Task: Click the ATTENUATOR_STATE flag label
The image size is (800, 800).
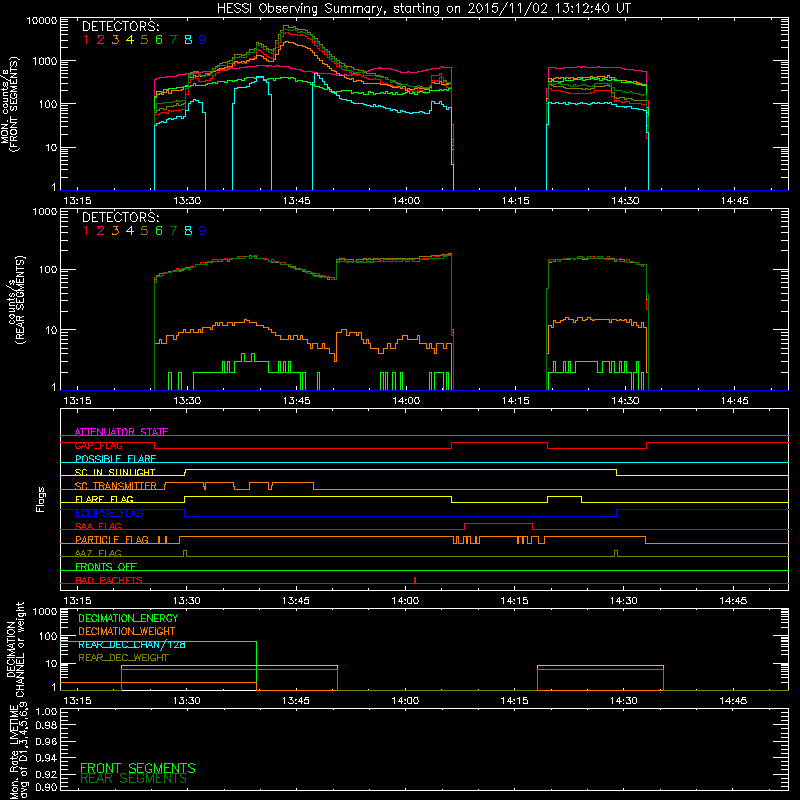Action: click(121, 432)
